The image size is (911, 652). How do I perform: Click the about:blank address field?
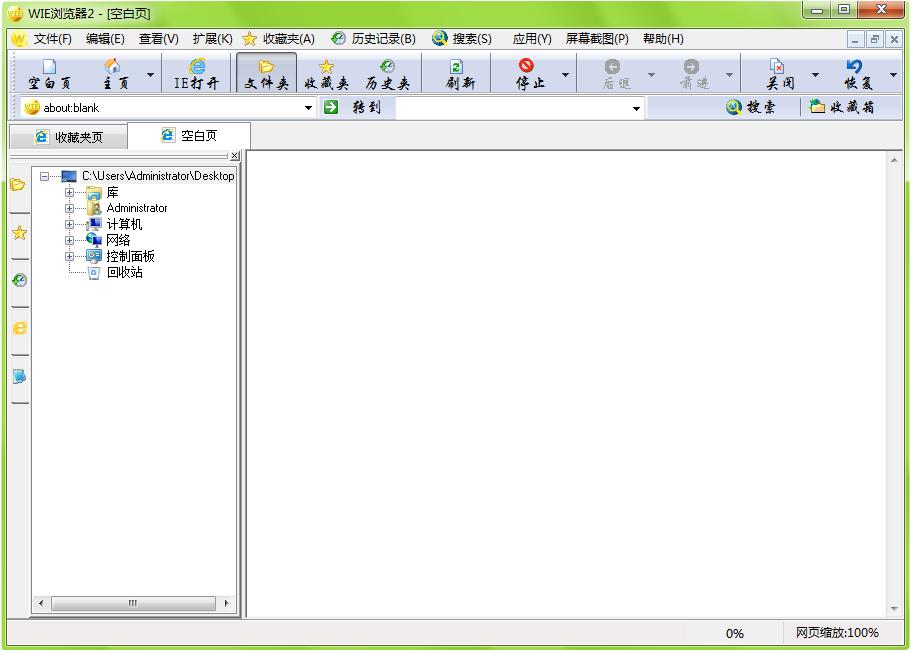pyautogui.click(x=168, y=108)
